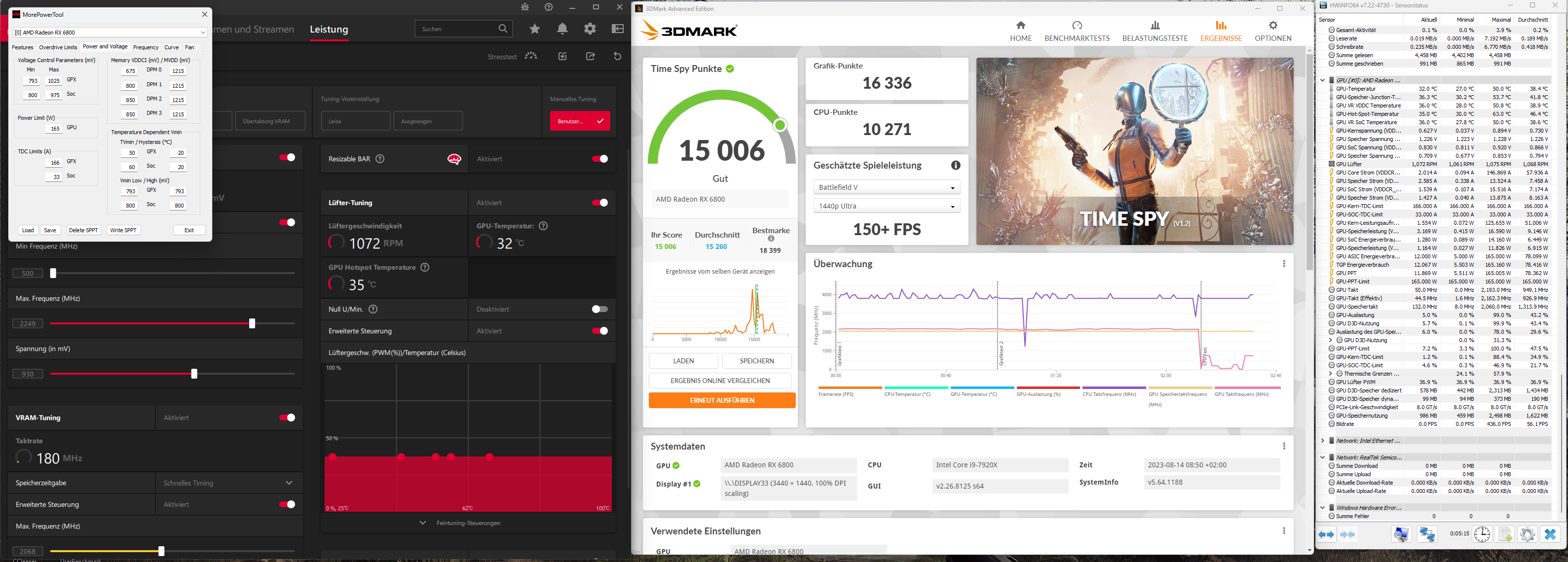Image resolution: width=1568 pixels, height=562 pixels.
Task: Expand Network: Intel Ethernet sensor group
Action: coord(1322,441)
